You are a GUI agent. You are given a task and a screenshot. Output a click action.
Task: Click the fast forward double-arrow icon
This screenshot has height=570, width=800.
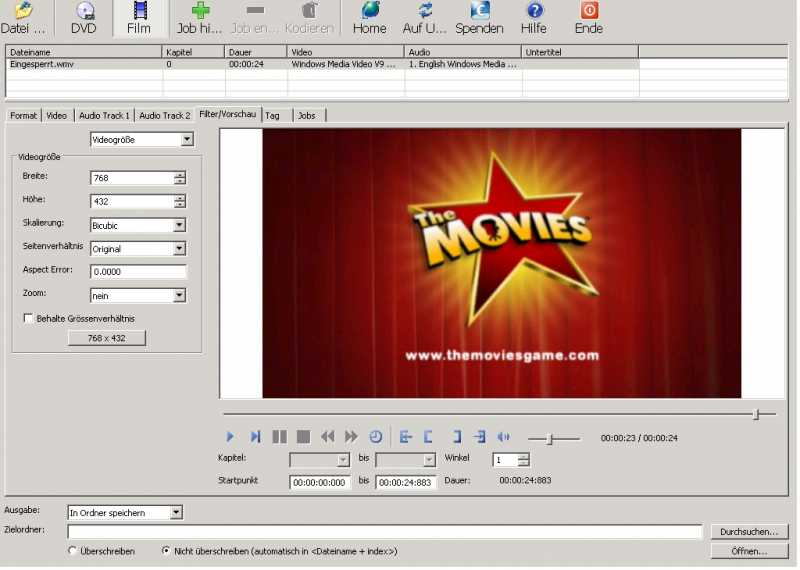coord(351,437)
